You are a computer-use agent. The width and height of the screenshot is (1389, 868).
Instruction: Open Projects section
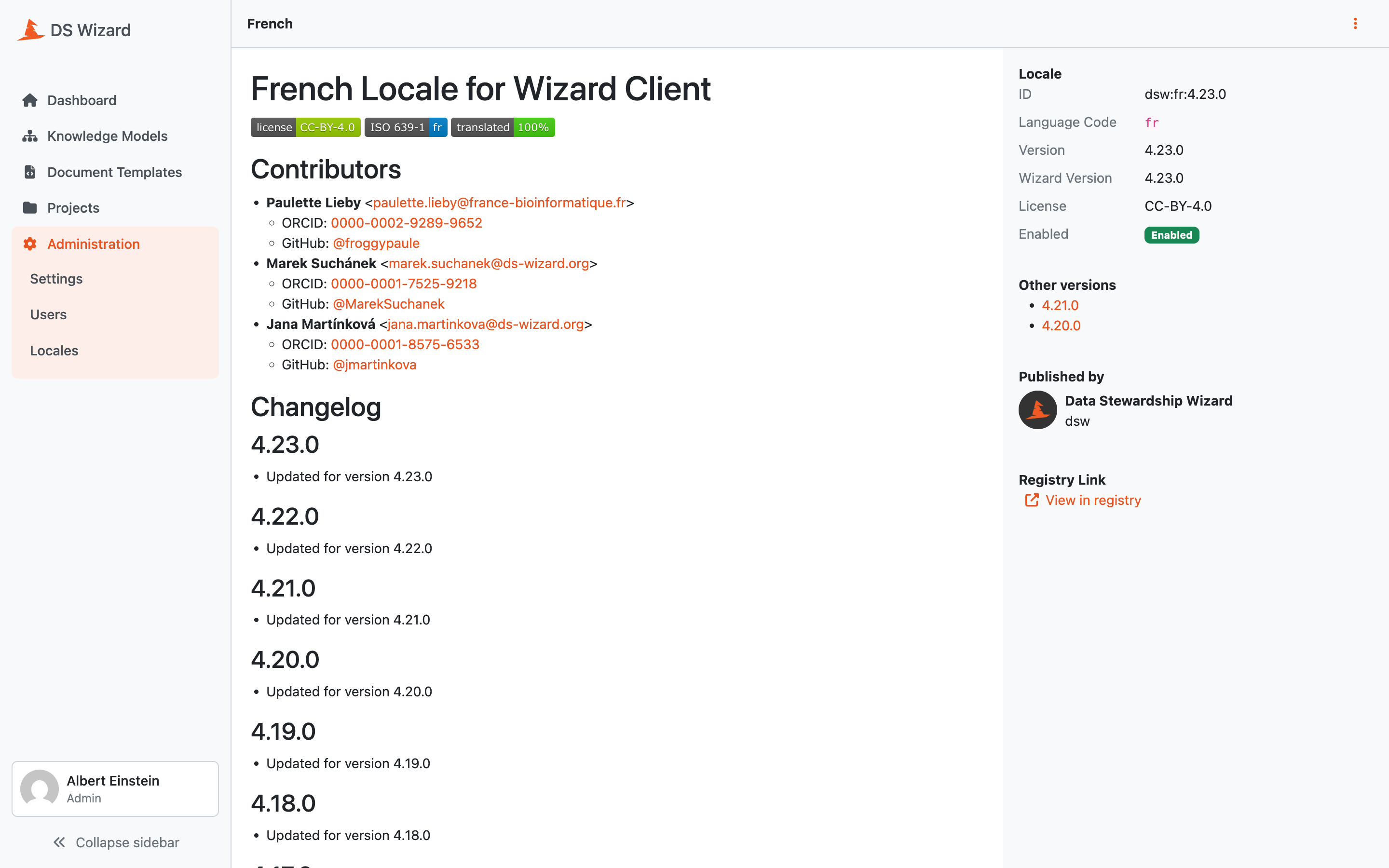pyautogui.click(x=115, y=207)
